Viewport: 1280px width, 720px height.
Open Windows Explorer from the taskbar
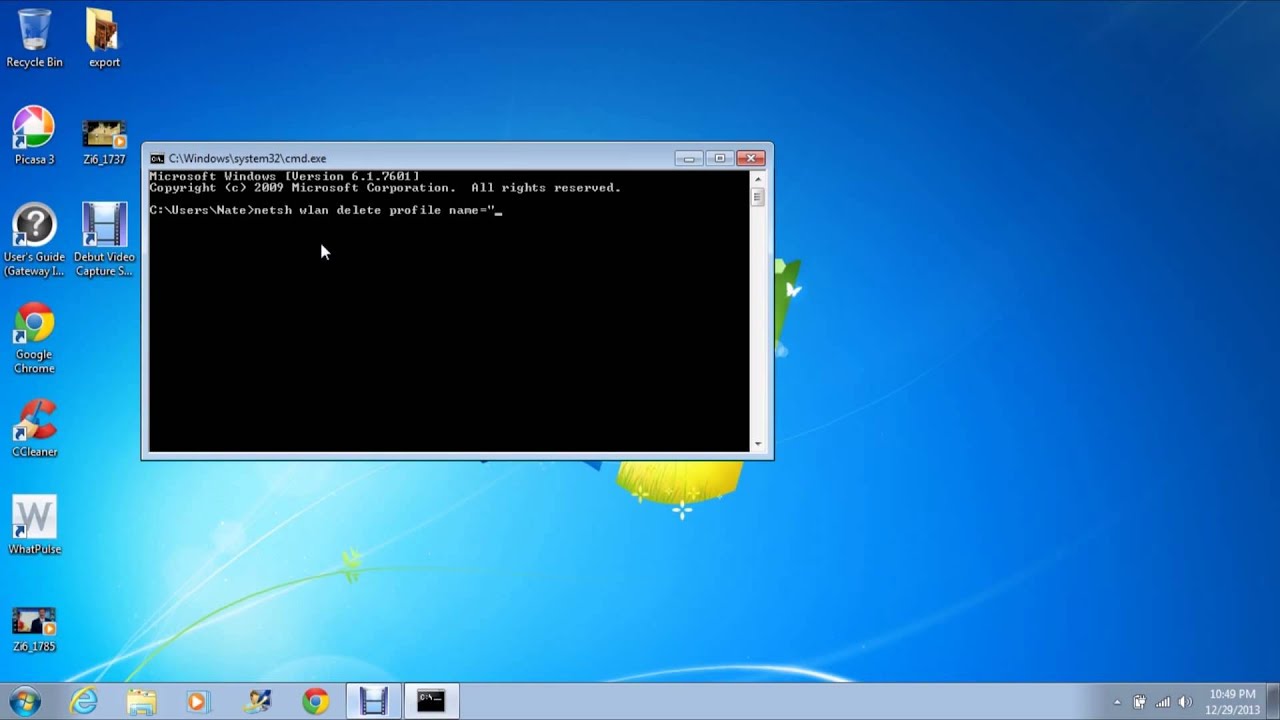click(141, 702)
